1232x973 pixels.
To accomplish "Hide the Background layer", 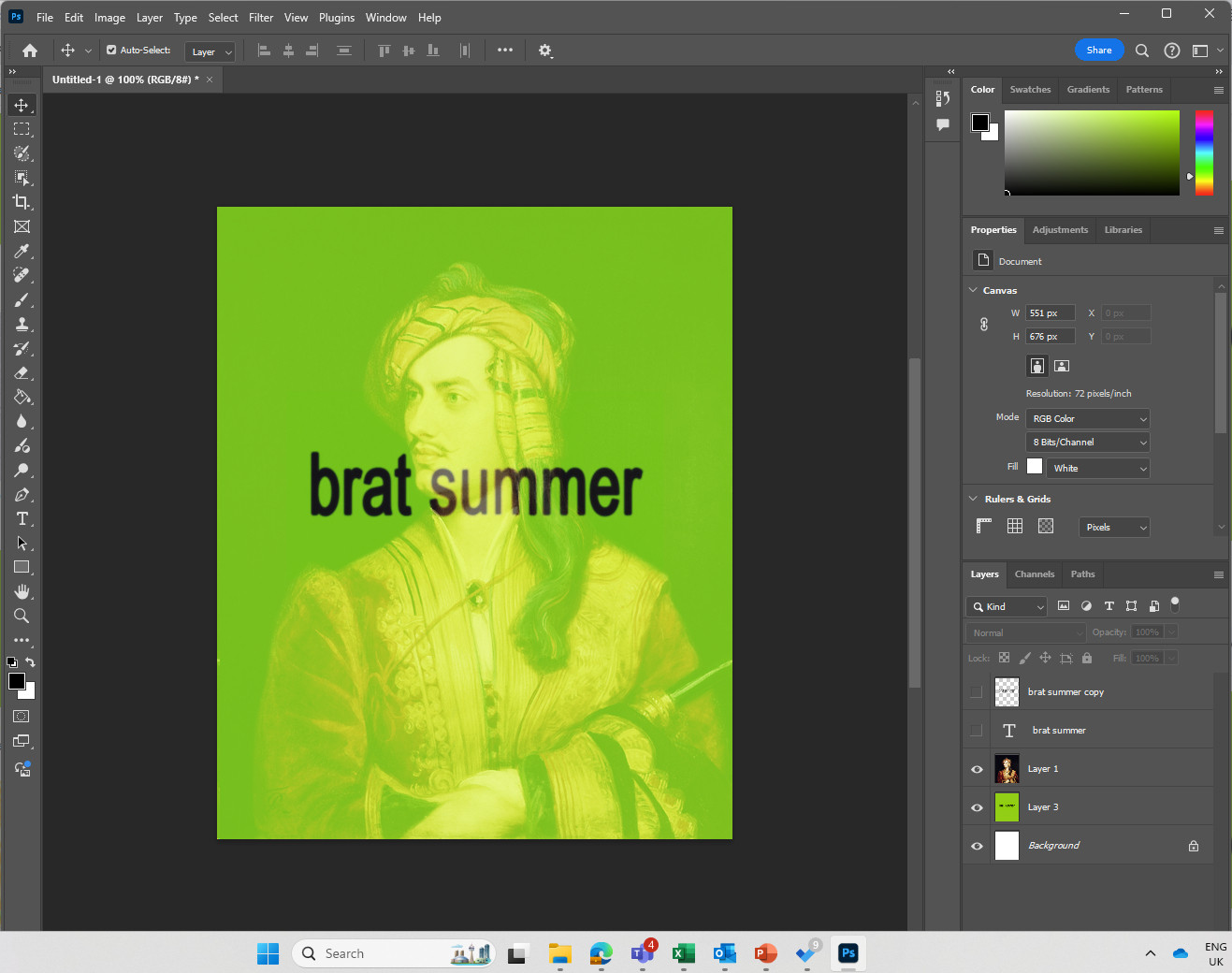I will 977,846.
